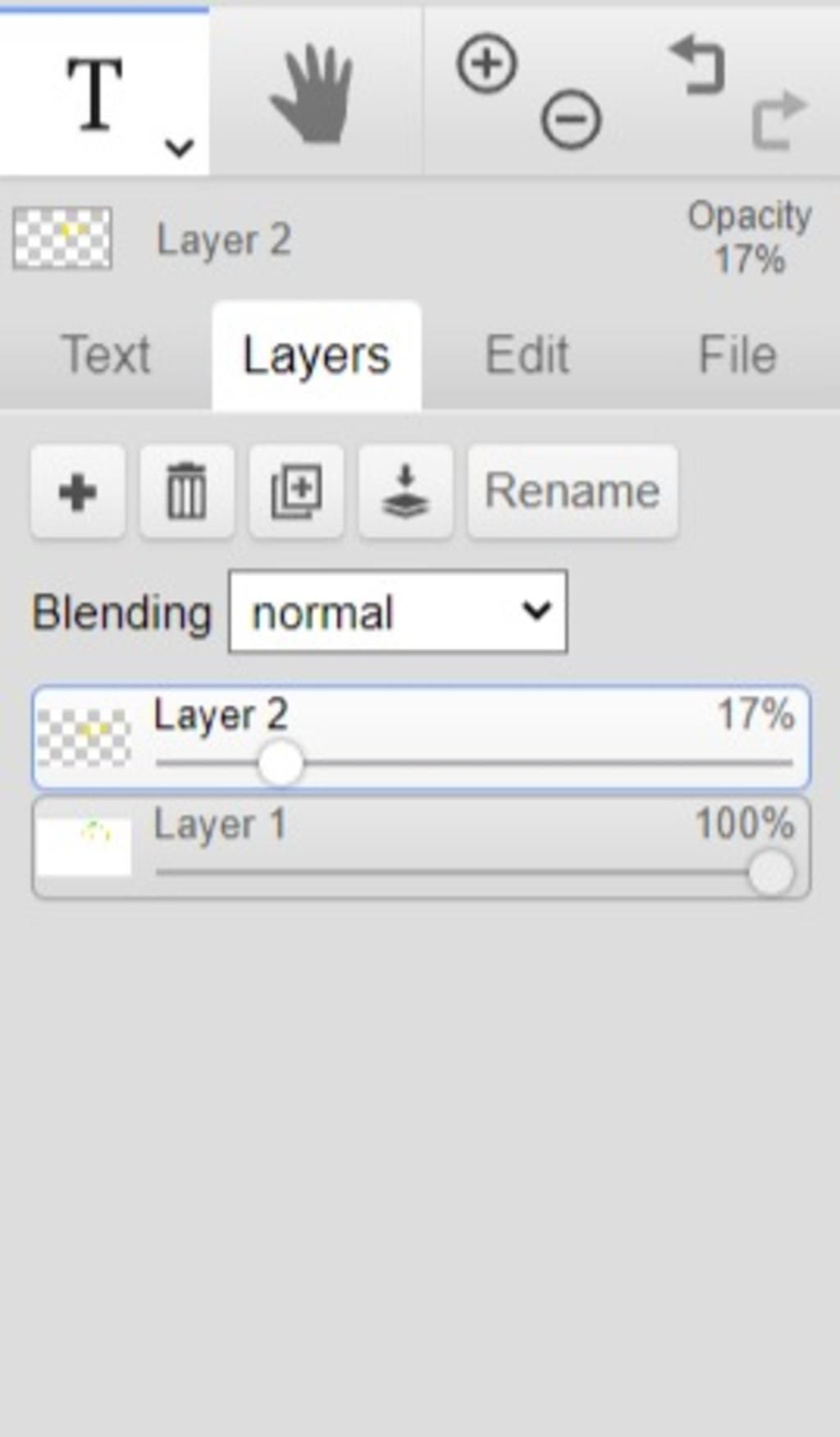Redo the last undone action
This screenshot has width=840, height=1437.
pos(778,120)
